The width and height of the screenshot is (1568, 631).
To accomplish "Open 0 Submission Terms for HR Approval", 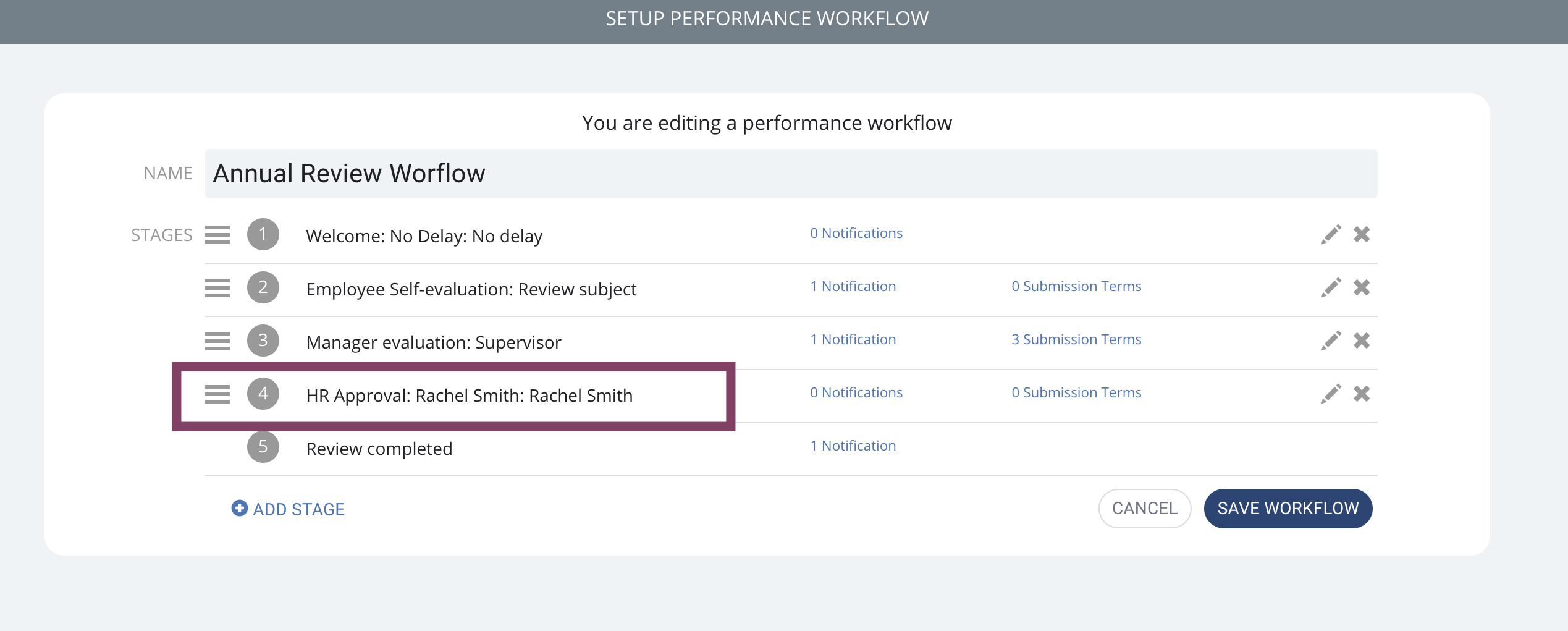I will [1076, 392].
